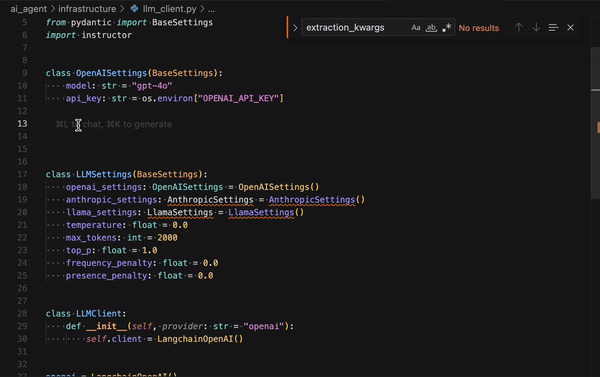Click the OpenAISettings class name on line 9
The height and width of the screenshot is (377, 600).
point(111,73)
